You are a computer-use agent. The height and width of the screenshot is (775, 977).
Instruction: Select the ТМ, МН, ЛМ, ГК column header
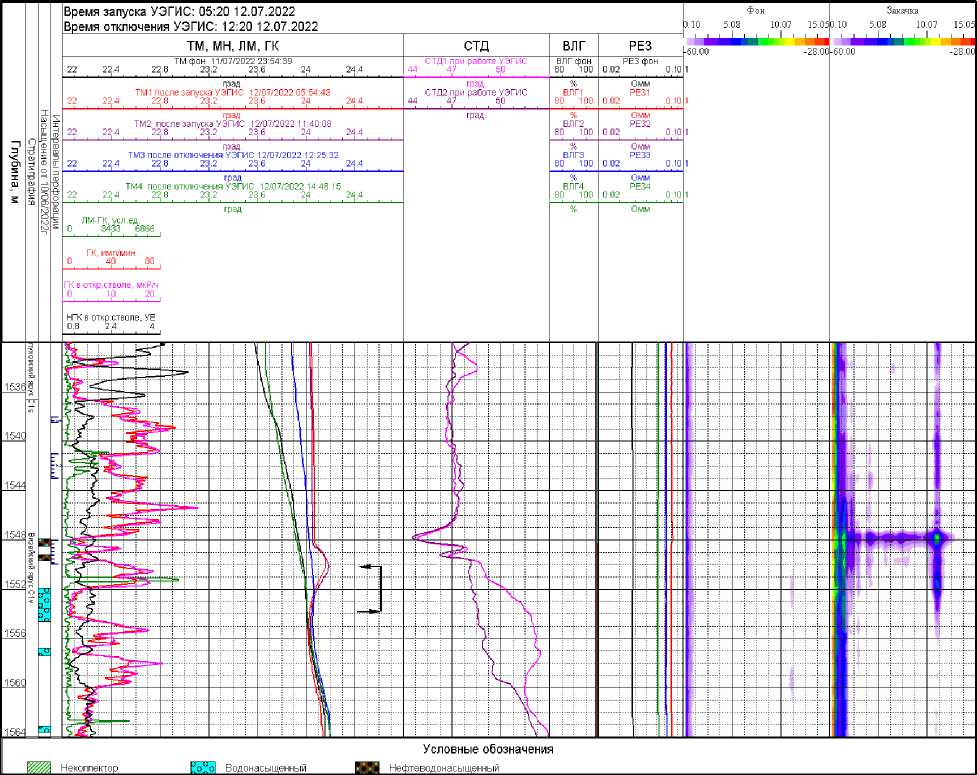click(232, 47)
